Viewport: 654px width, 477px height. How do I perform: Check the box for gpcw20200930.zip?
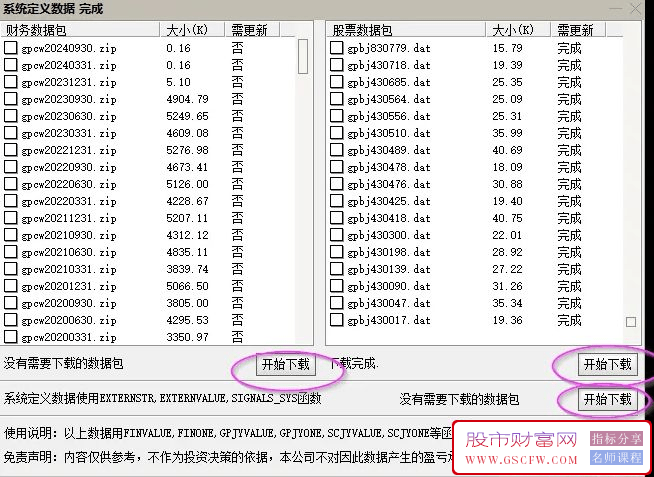(11, 303)
